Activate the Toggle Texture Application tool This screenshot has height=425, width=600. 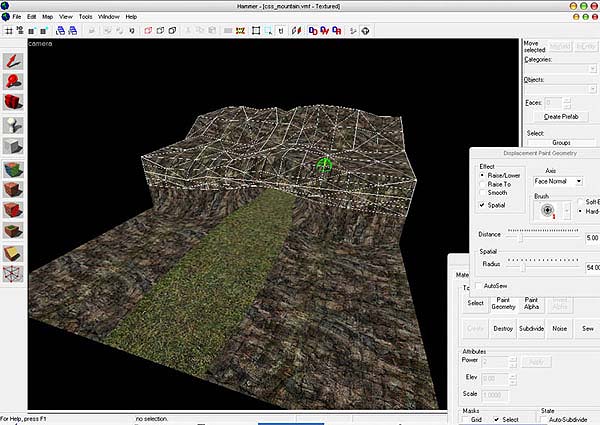tap(13, 169)
